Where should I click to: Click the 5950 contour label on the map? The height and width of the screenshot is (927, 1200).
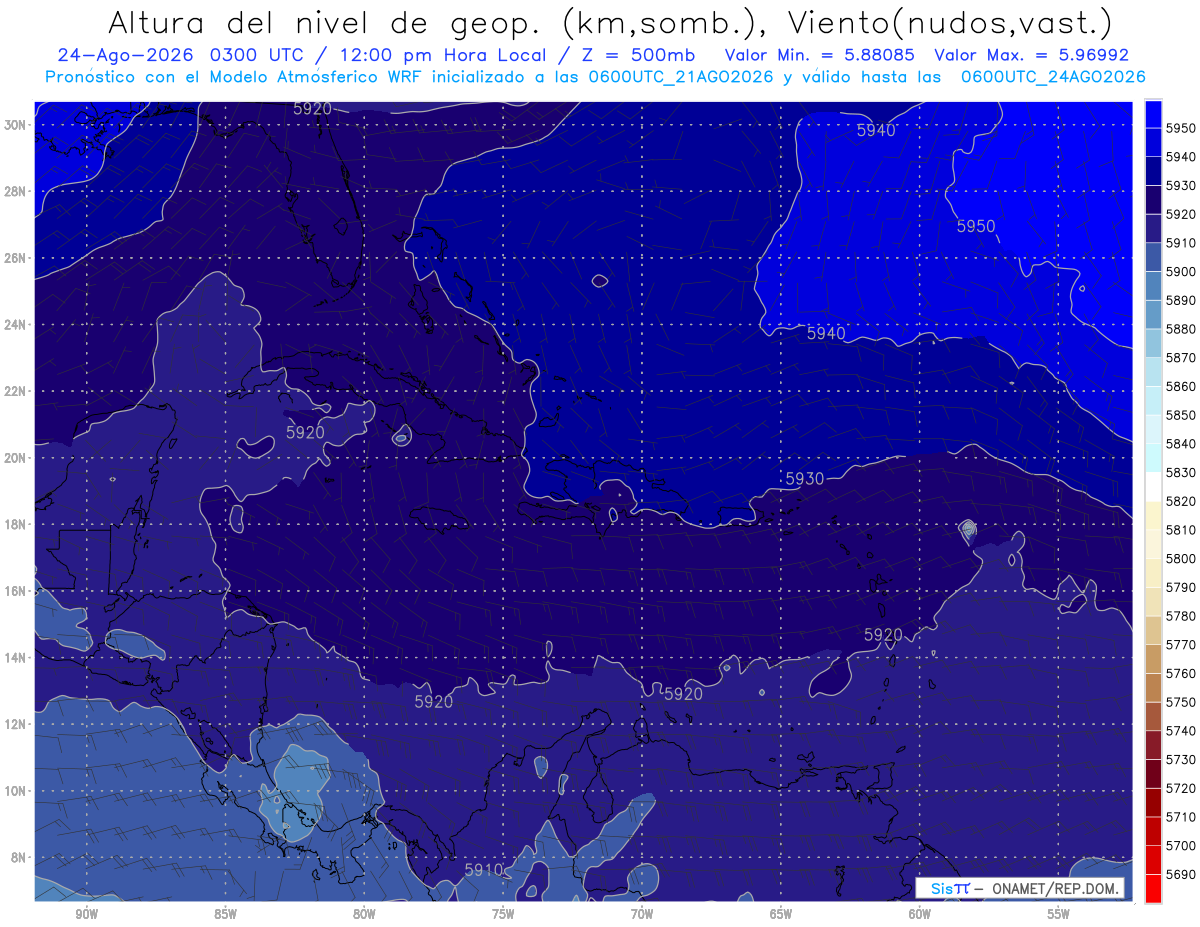[976, 227]
